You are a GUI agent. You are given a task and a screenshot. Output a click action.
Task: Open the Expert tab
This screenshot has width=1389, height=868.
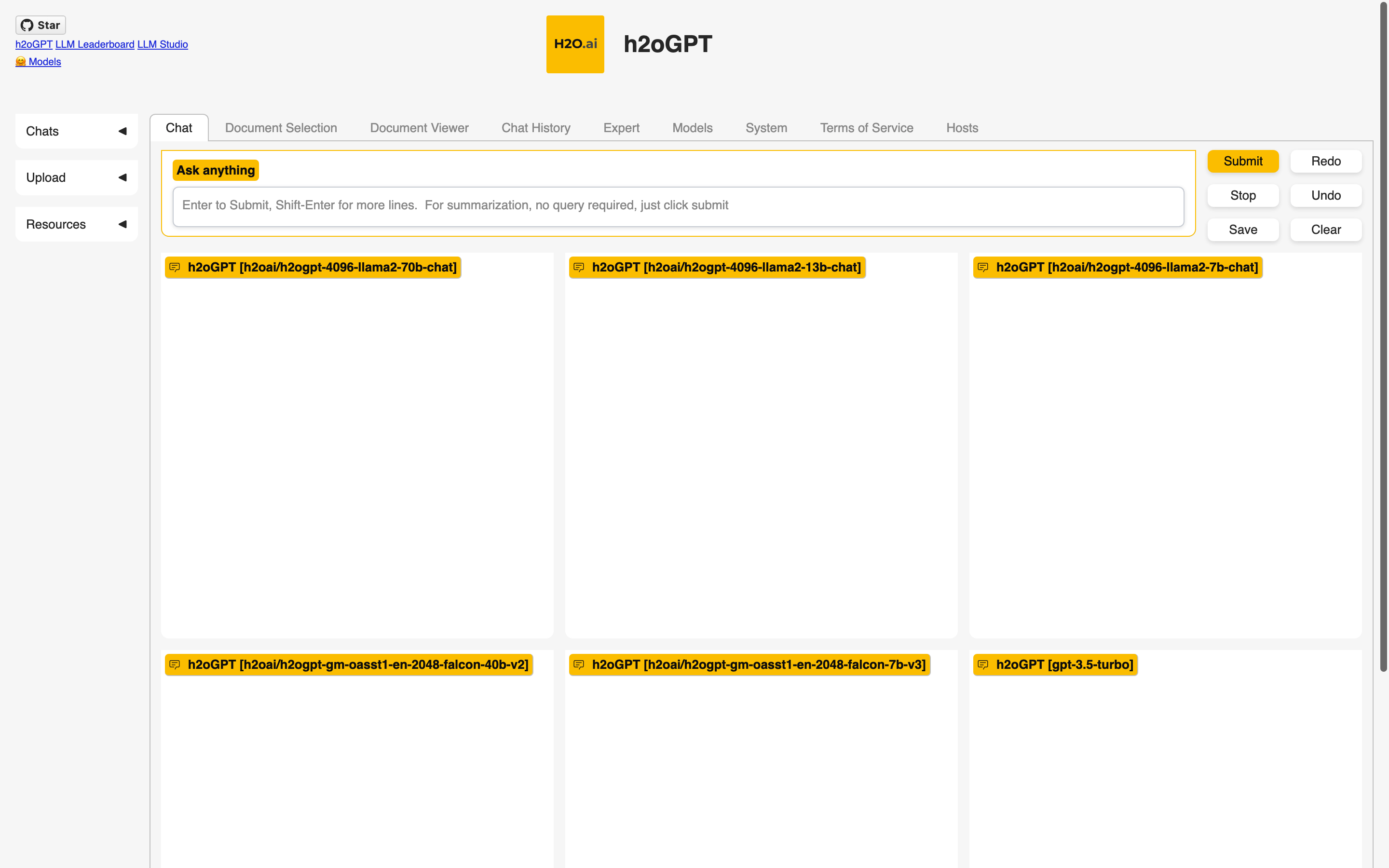click(622, 127)
